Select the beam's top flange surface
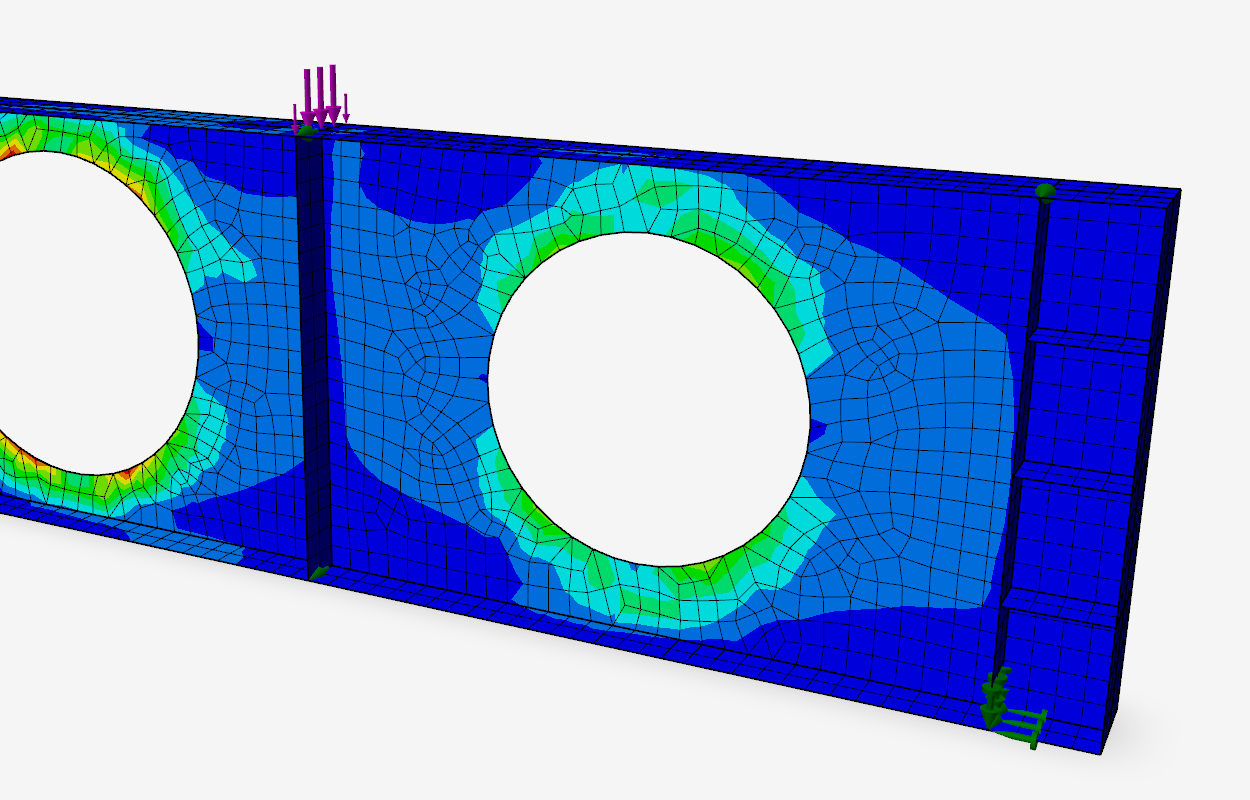The image size is (1250, 800). 700,148
